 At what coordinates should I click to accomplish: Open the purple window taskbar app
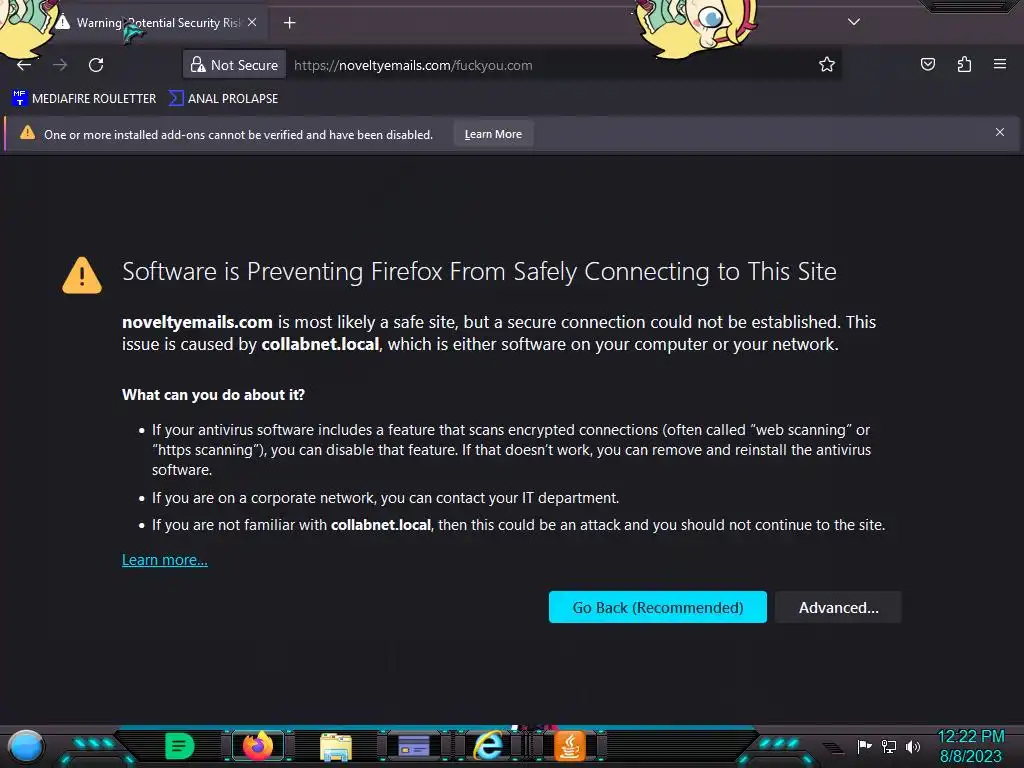pos(413,746)
